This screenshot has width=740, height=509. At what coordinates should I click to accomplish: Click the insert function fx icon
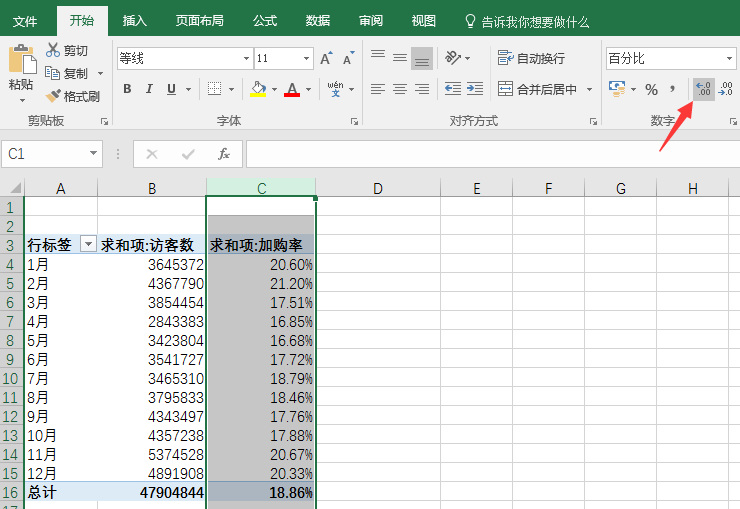(224, 154)
